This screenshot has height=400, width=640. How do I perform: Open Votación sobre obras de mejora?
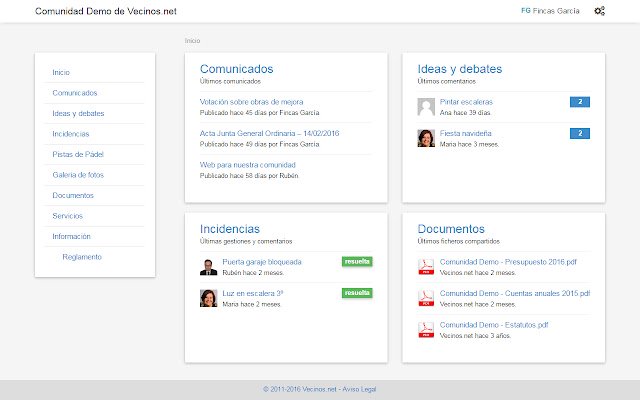coord(251,102)
